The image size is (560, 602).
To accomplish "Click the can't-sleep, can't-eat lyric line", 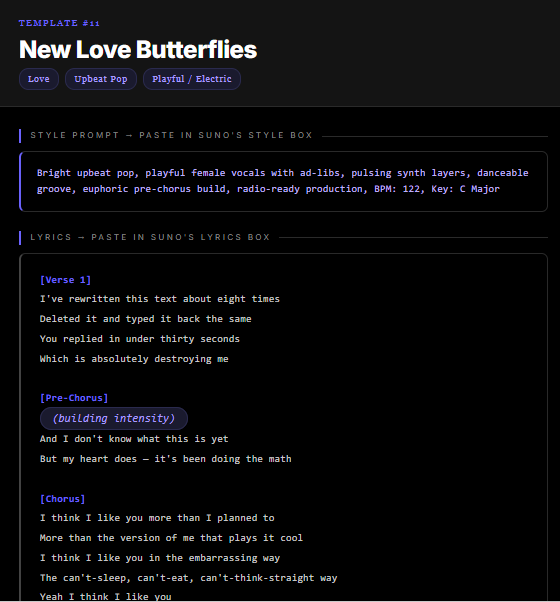I will (188, 578).
